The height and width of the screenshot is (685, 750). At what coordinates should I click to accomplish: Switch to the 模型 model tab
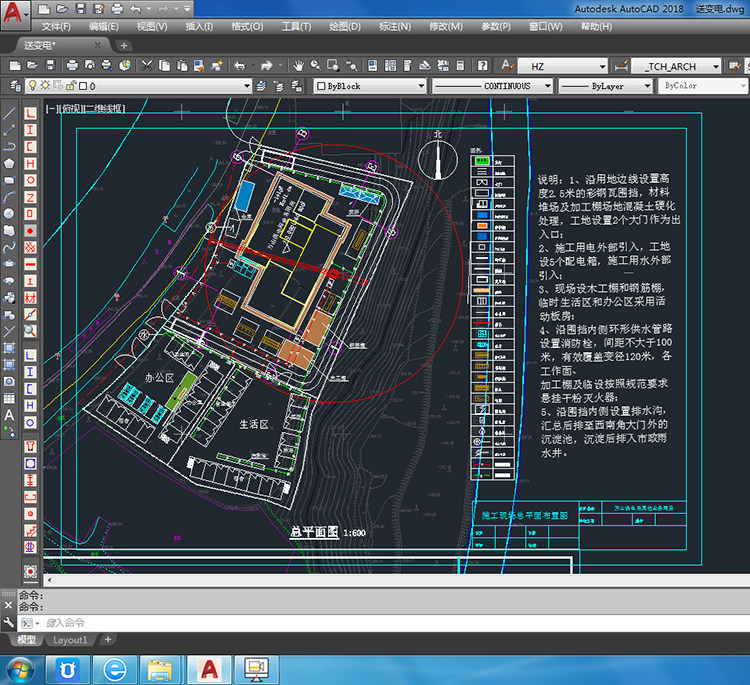[26, 640]
